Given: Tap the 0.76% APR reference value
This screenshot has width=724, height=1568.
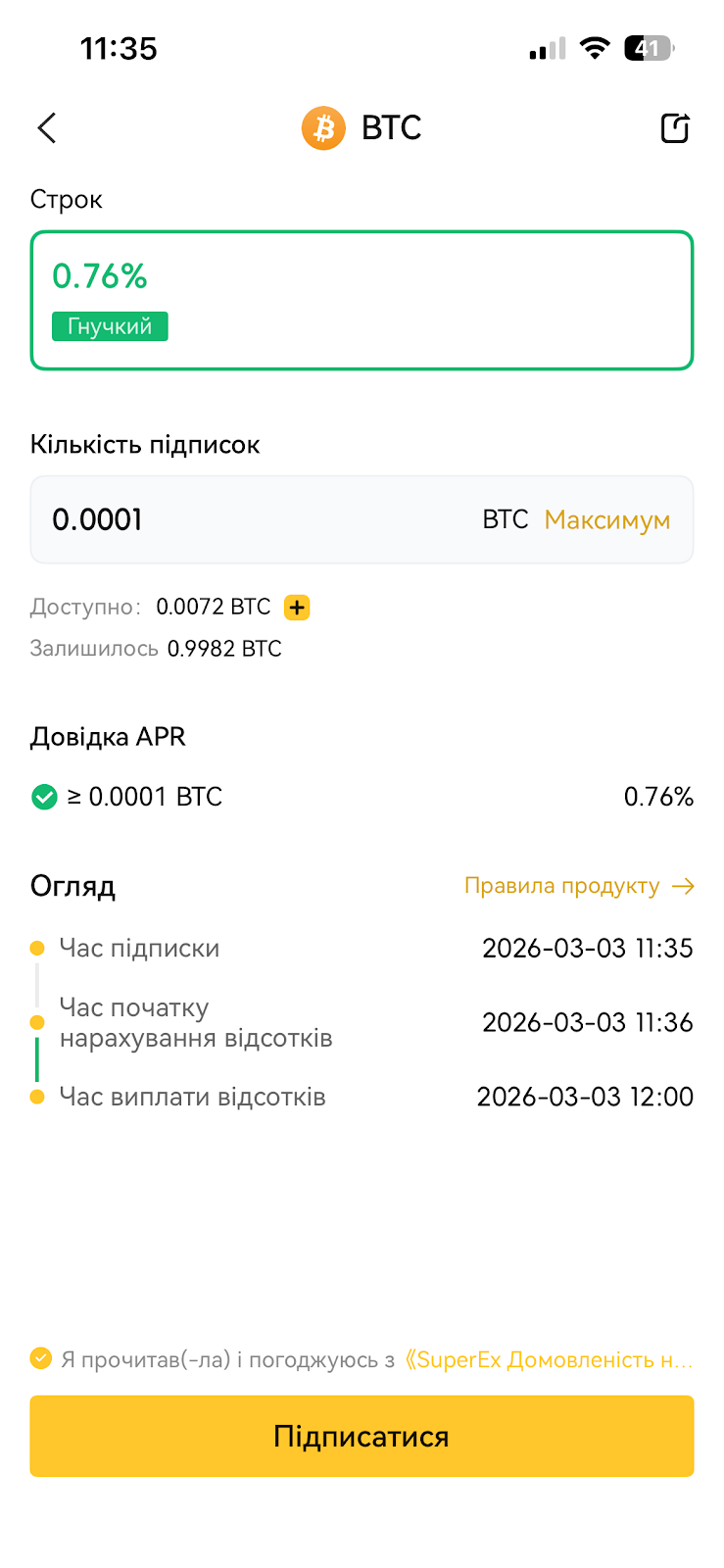Looking at the screenshot, I should click(658, 797).
